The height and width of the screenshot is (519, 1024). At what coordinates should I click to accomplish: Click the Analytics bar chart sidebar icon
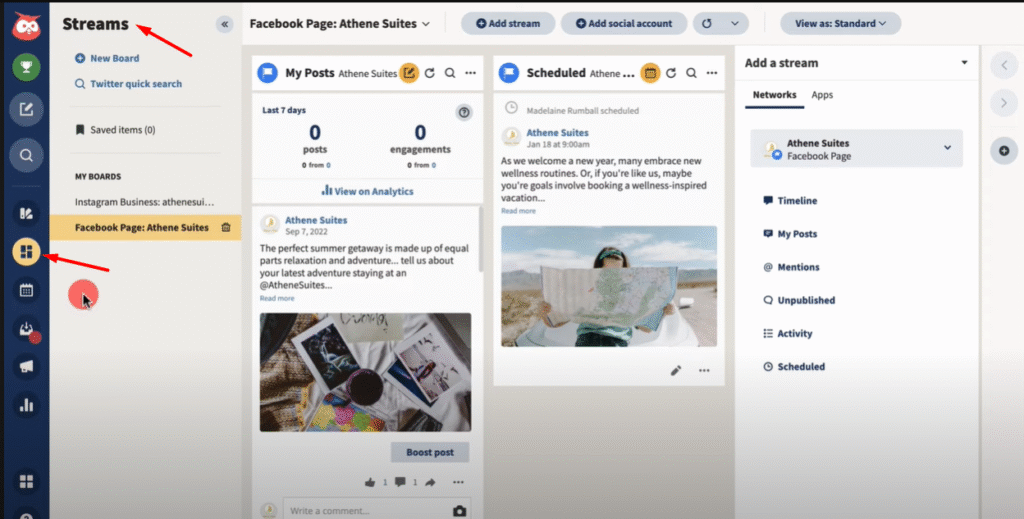tap(26, 406)
